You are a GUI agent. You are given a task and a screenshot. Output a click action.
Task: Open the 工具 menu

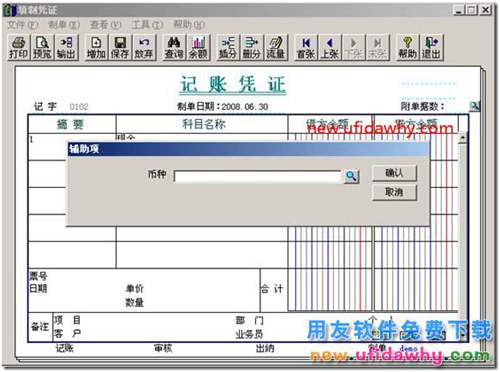pos(147,24)
